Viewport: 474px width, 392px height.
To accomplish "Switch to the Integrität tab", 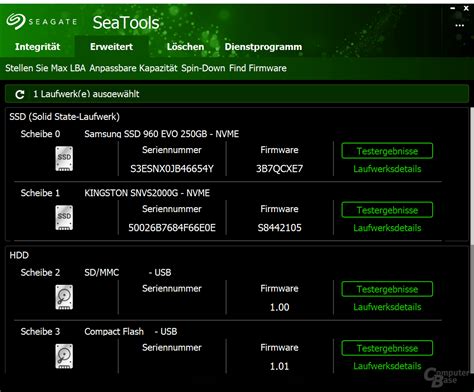I will [x=37, y=47].
